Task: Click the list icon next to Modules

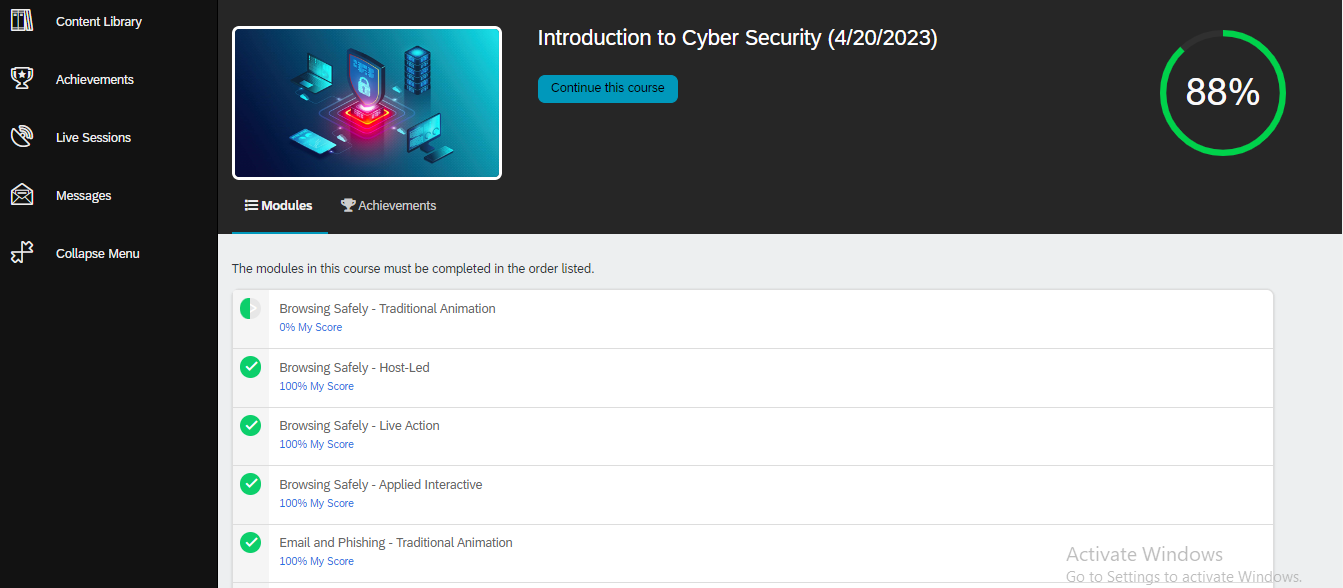Action: click(250, 205)
